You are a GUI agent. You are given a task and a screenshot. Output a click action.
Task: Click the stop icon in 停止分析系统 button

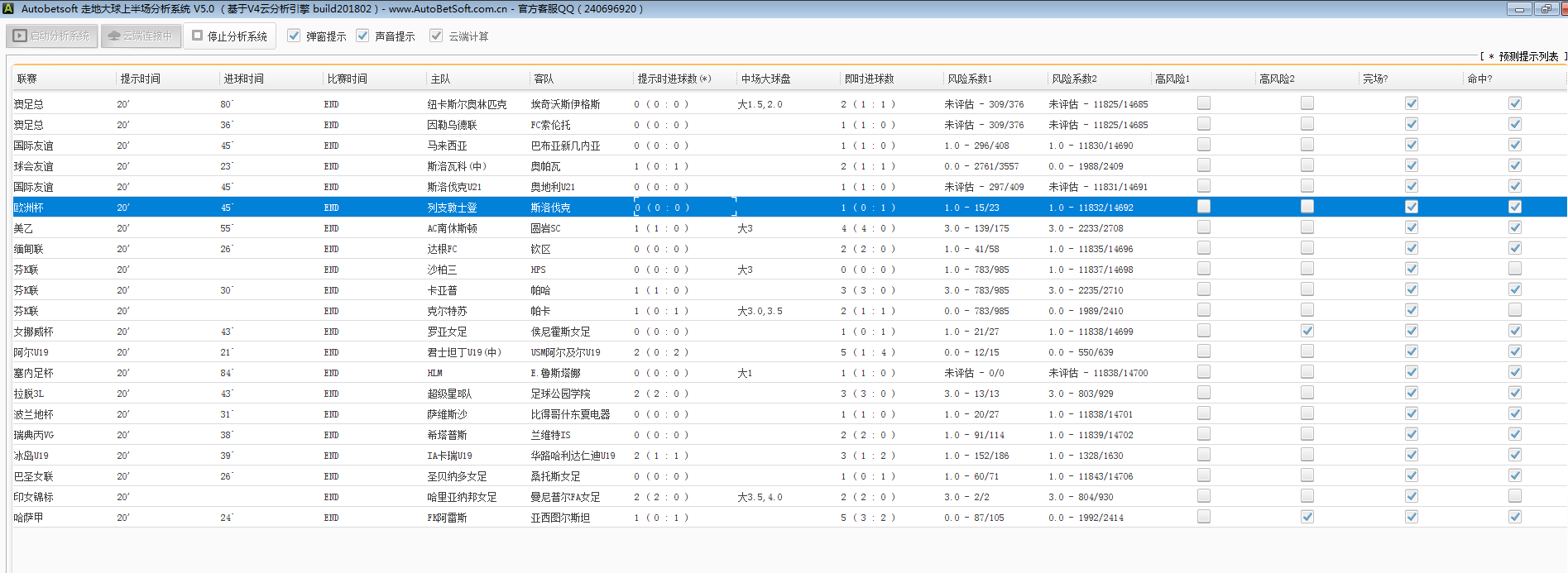pyautogui.click(x=198, y=36)
